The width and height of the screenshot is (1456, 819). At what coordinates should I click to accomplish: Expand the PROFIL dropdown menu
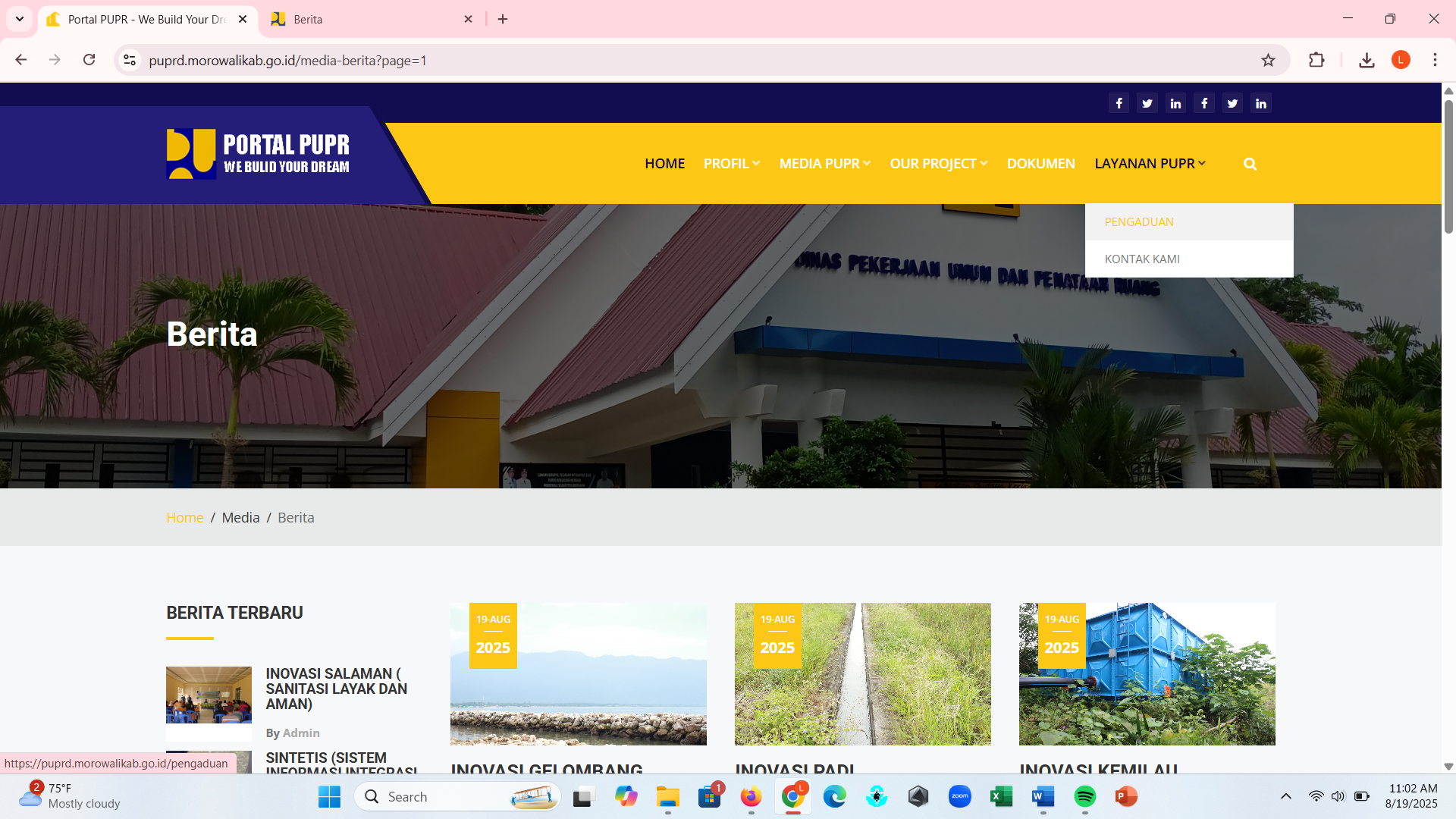[x=731, y=164]
